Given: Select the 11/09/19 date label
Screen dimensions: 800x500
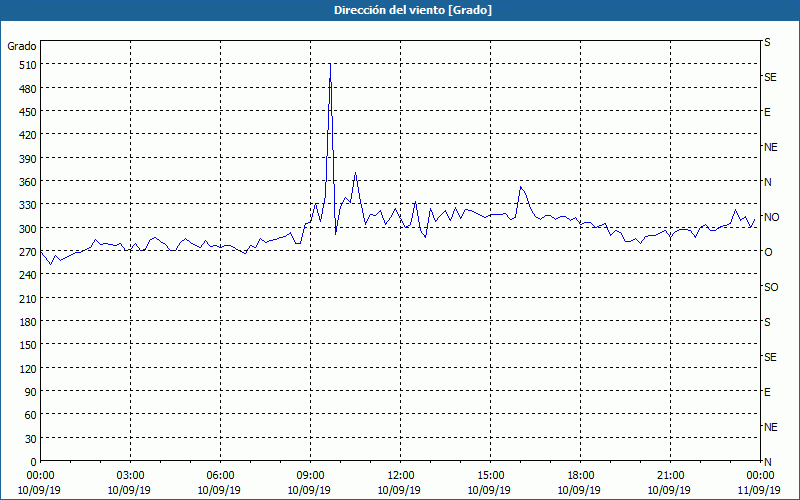Looking at the screenshot, I should (759, 490).
